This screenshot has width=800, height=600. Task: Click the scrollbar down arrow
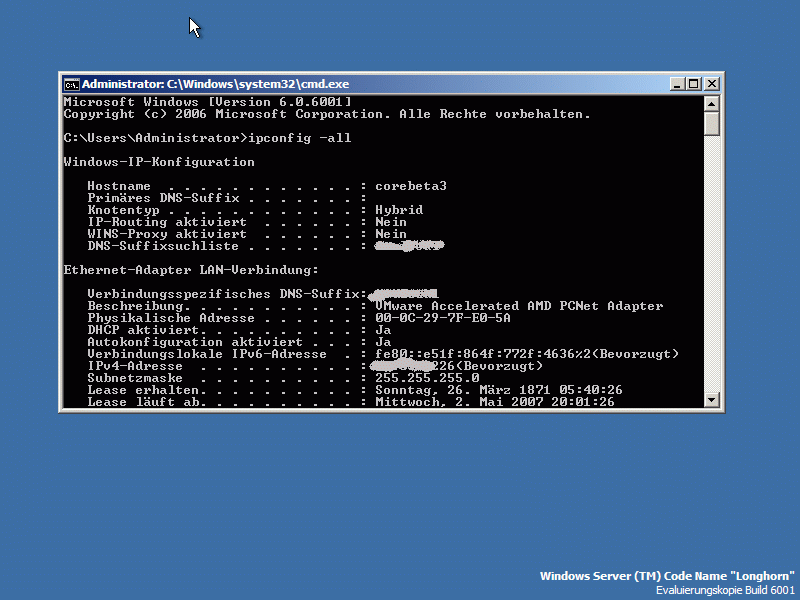click(711, 399)
